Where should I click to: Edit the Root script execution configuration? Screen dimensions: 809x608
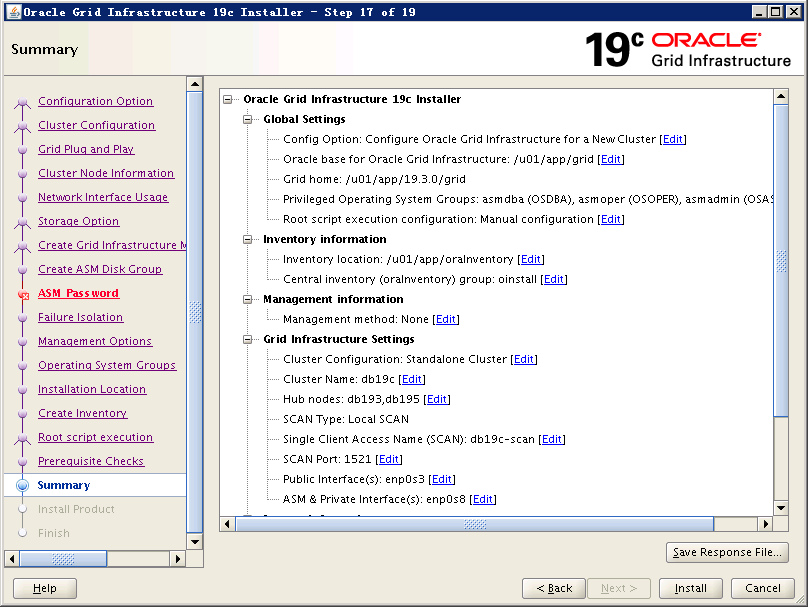pyautogui.click(x=611, y=219)
